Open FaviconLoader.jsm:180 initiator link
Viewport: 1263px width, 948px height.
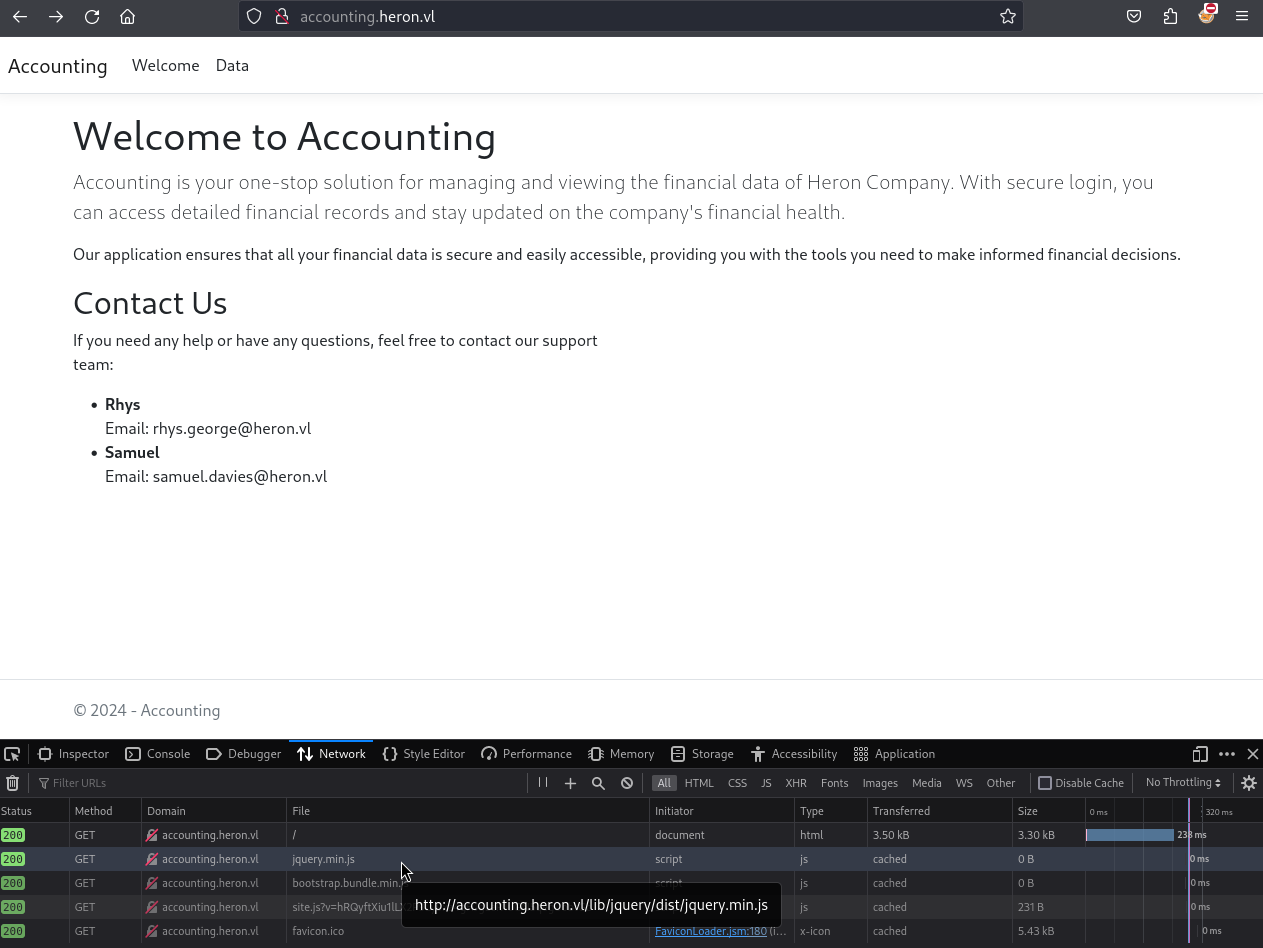pos(711,931)
